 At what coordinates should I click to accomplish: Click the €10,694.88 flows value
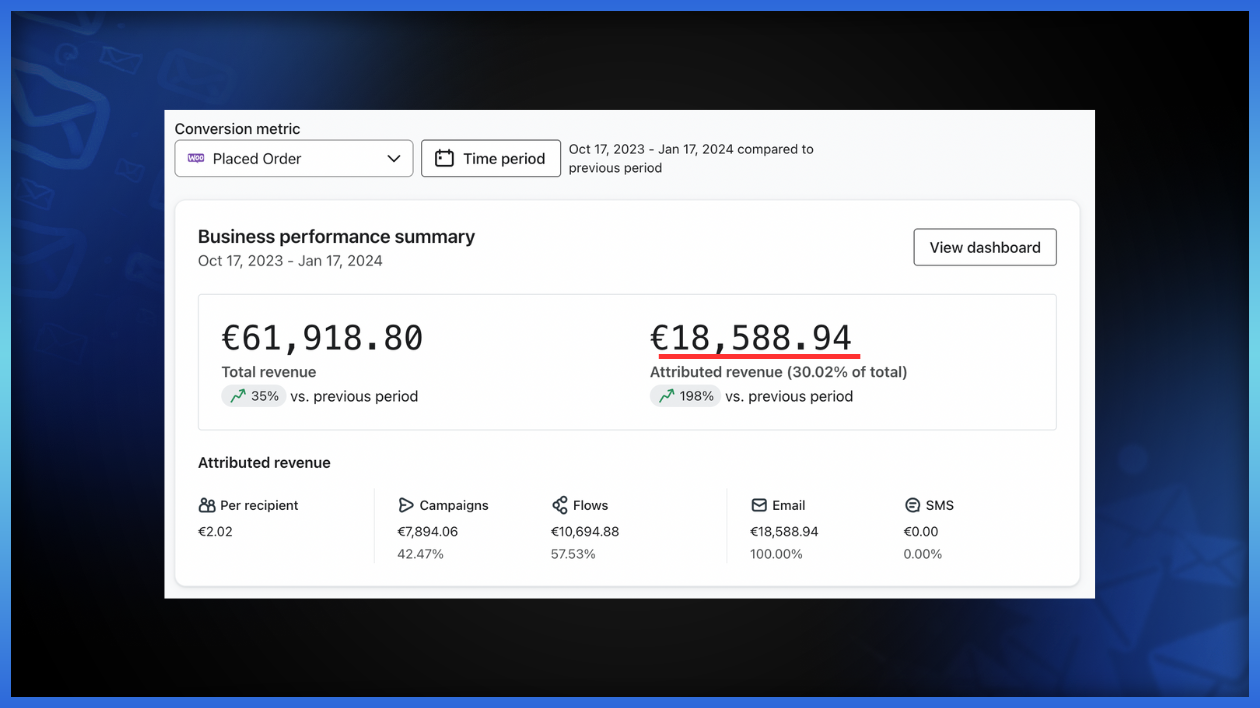(x=585, y=532)
